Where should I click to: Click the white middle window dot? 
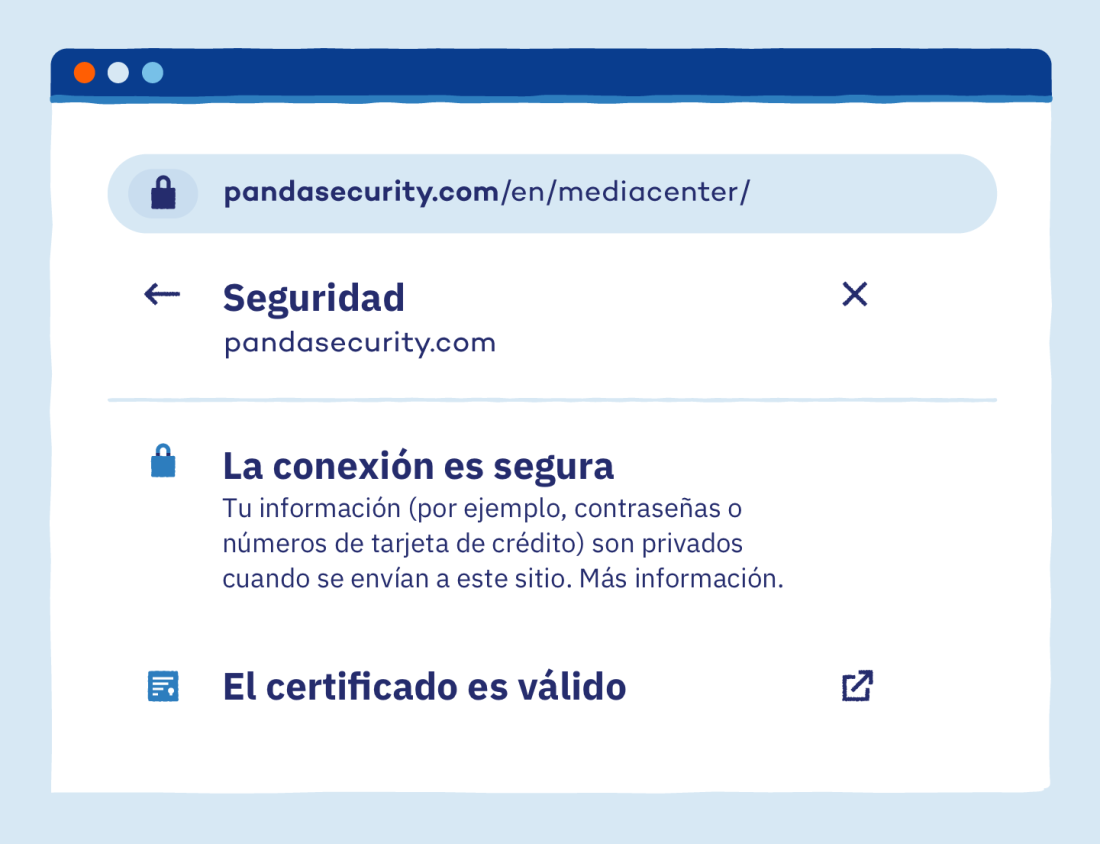coord(118,73)
